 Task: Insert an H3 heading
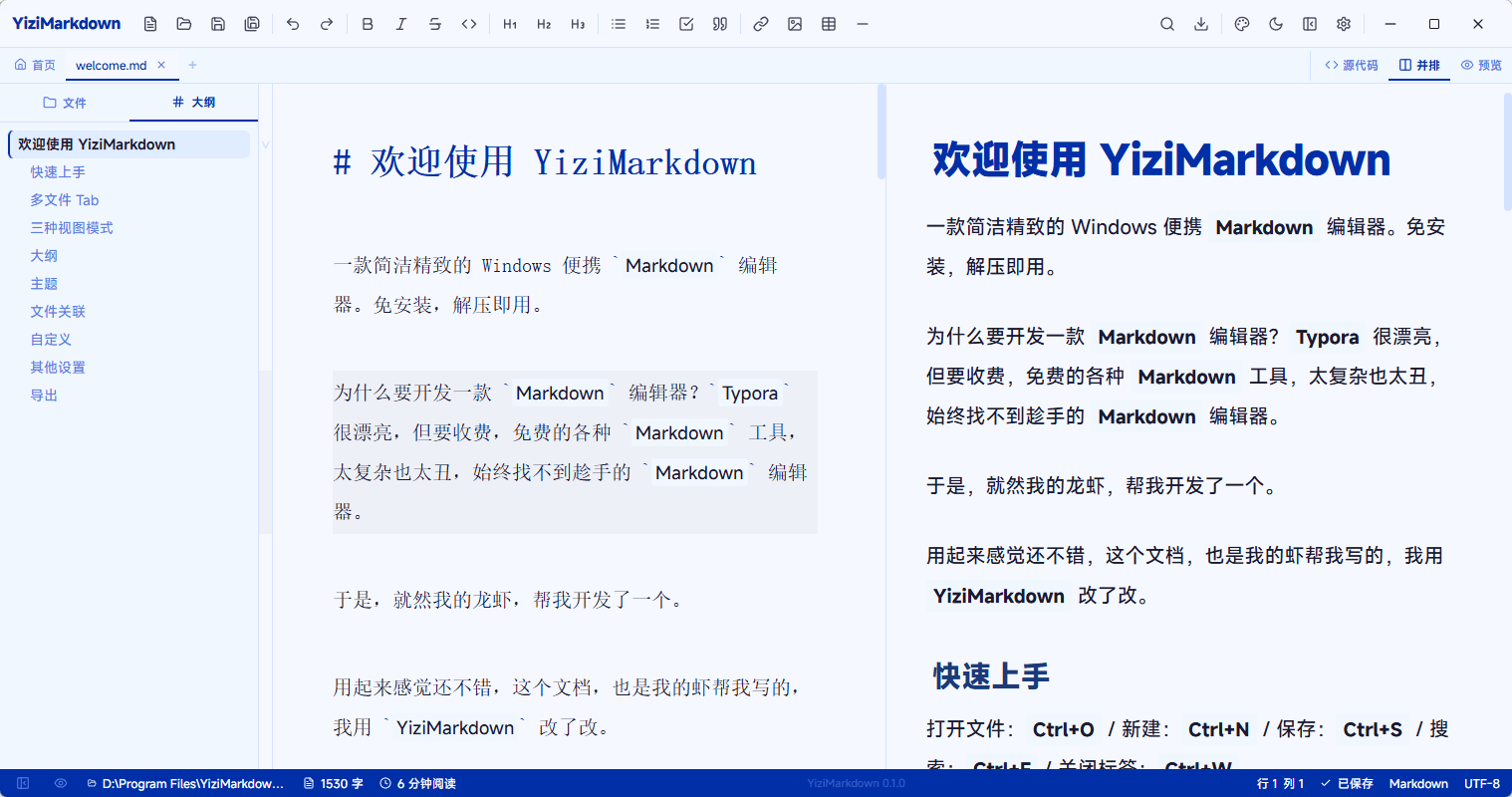[x=578, y=24]
